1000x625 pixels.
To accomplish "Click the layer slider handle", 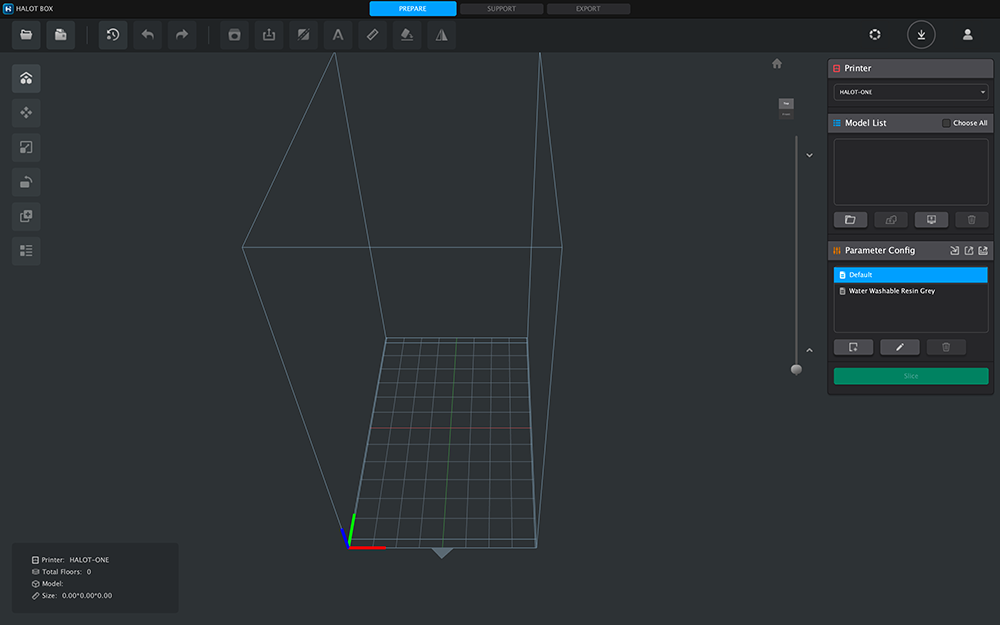I will point(796,369).
